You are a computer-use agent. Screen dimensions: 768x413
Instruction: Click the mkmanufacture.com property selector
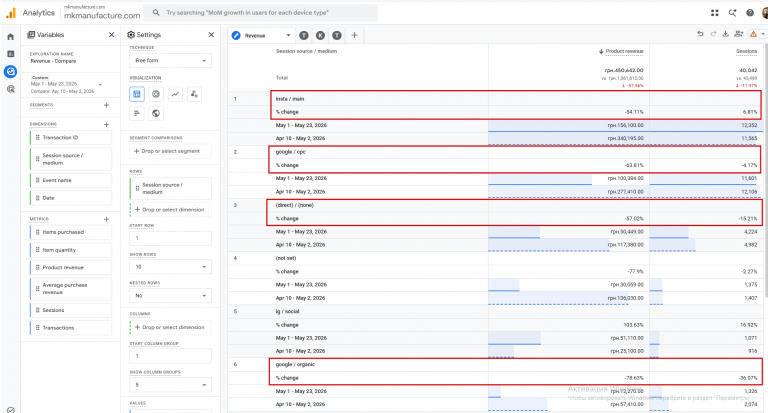102,13
